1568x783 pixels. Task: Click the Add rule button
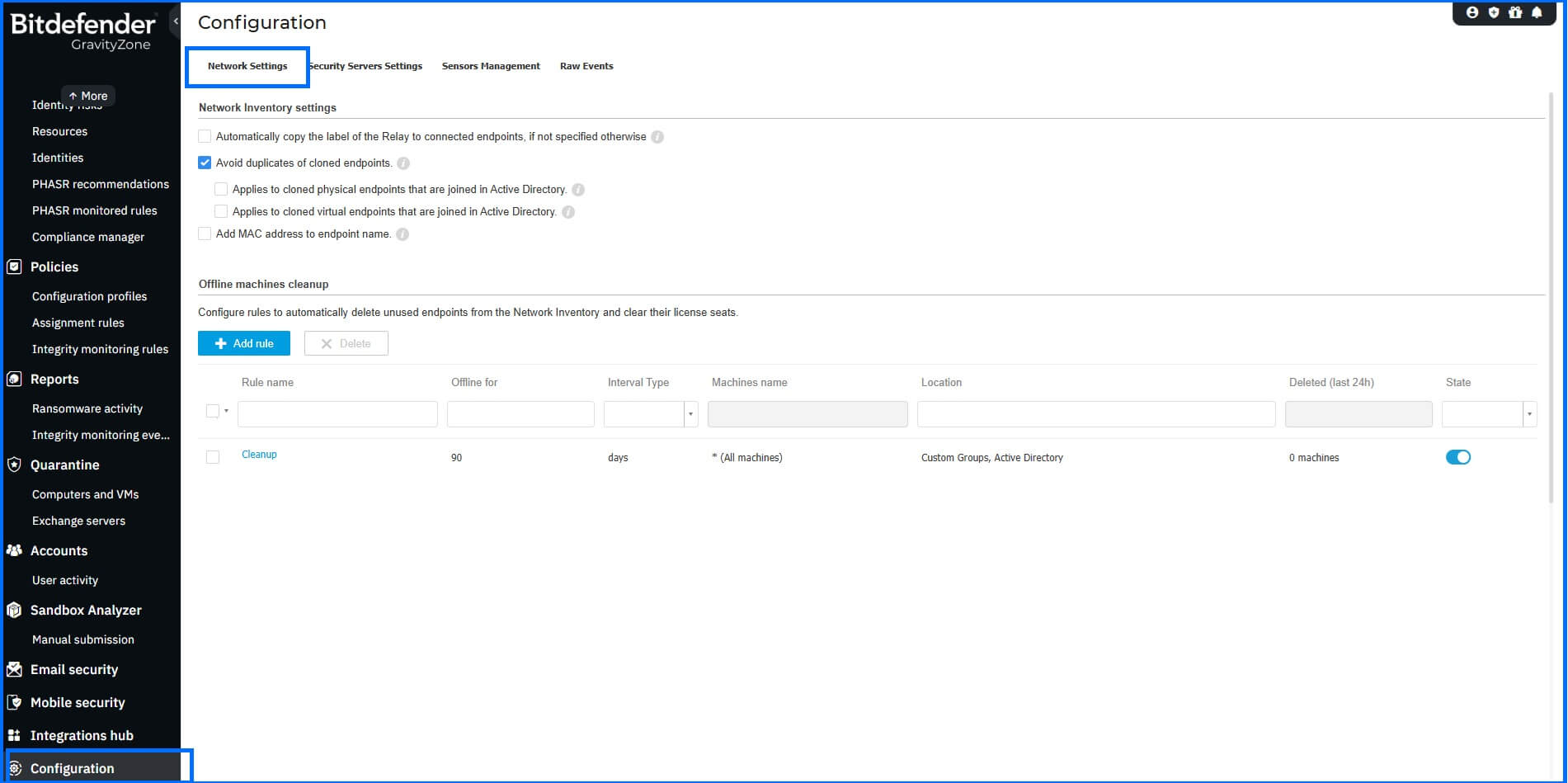(x=243, y=343)
